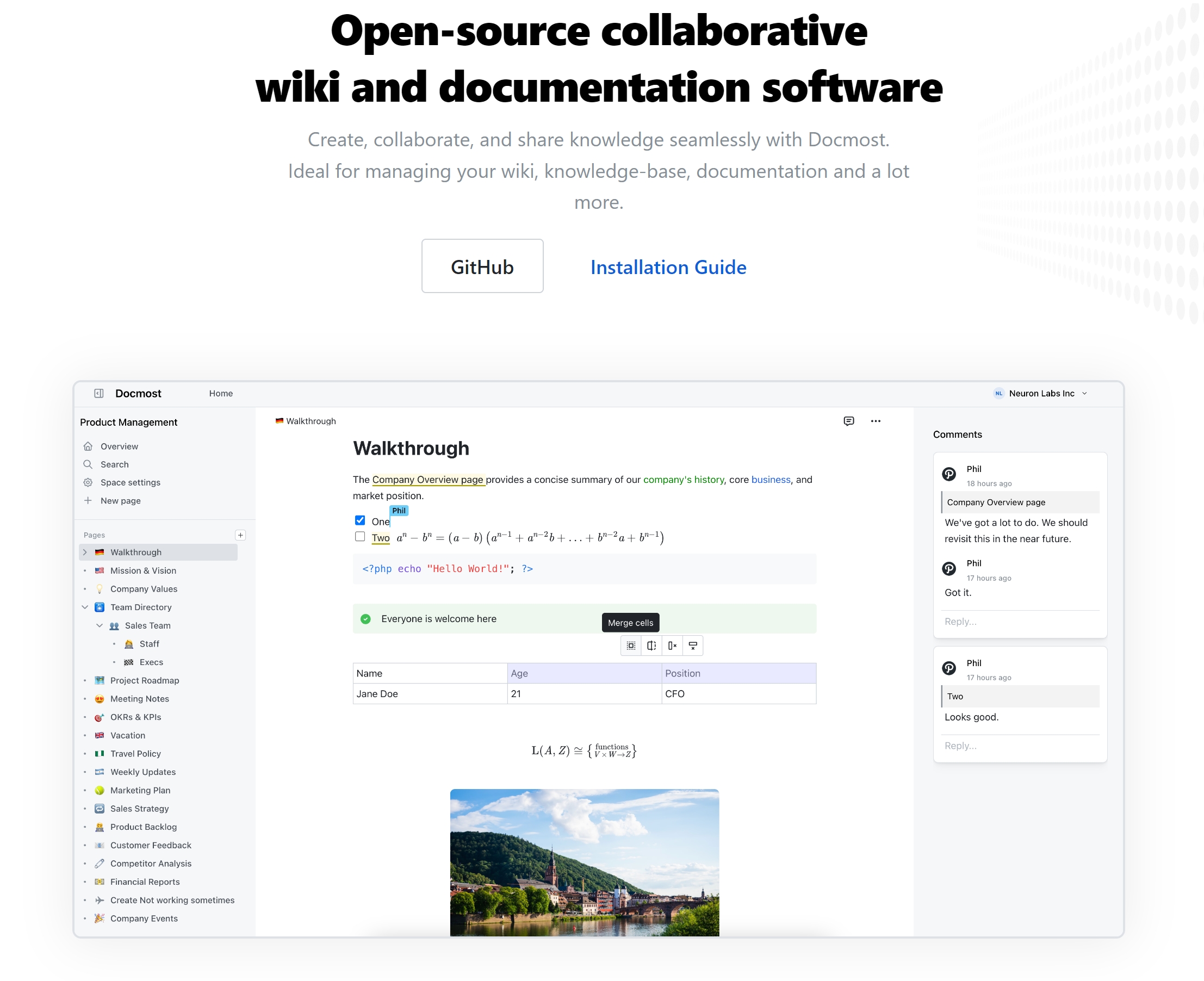Collapse the Team Directory tree item
1204x981 pixels.
click(85, 607)
